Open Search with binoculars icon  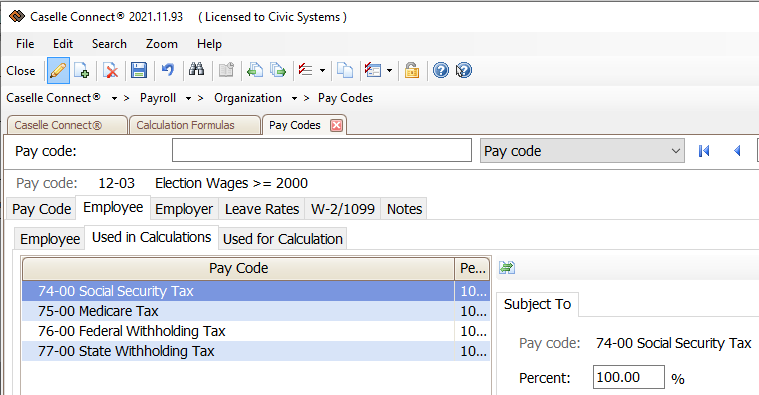tap(197, 70)
